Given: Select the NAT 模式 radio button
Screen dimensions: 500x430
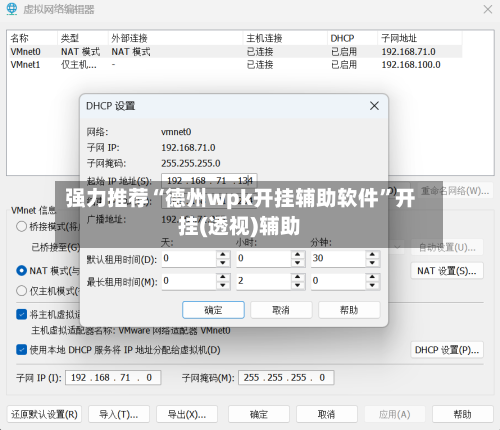Looking at the screenshot, I should pyautogui.click(x=21, y=270).
